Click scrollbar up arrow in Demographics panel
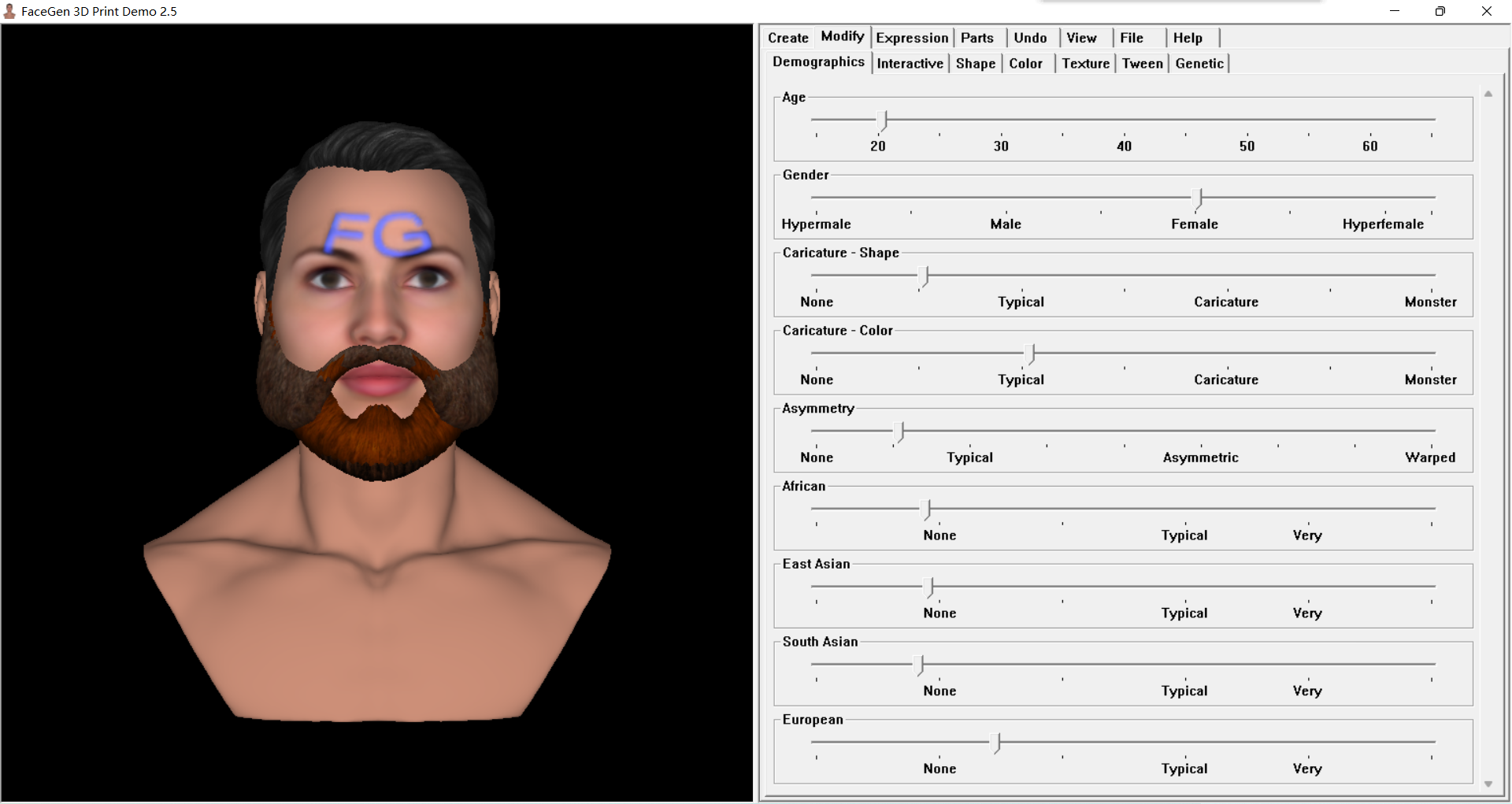Screen dimensions: 1512x804 point(1488,94)
